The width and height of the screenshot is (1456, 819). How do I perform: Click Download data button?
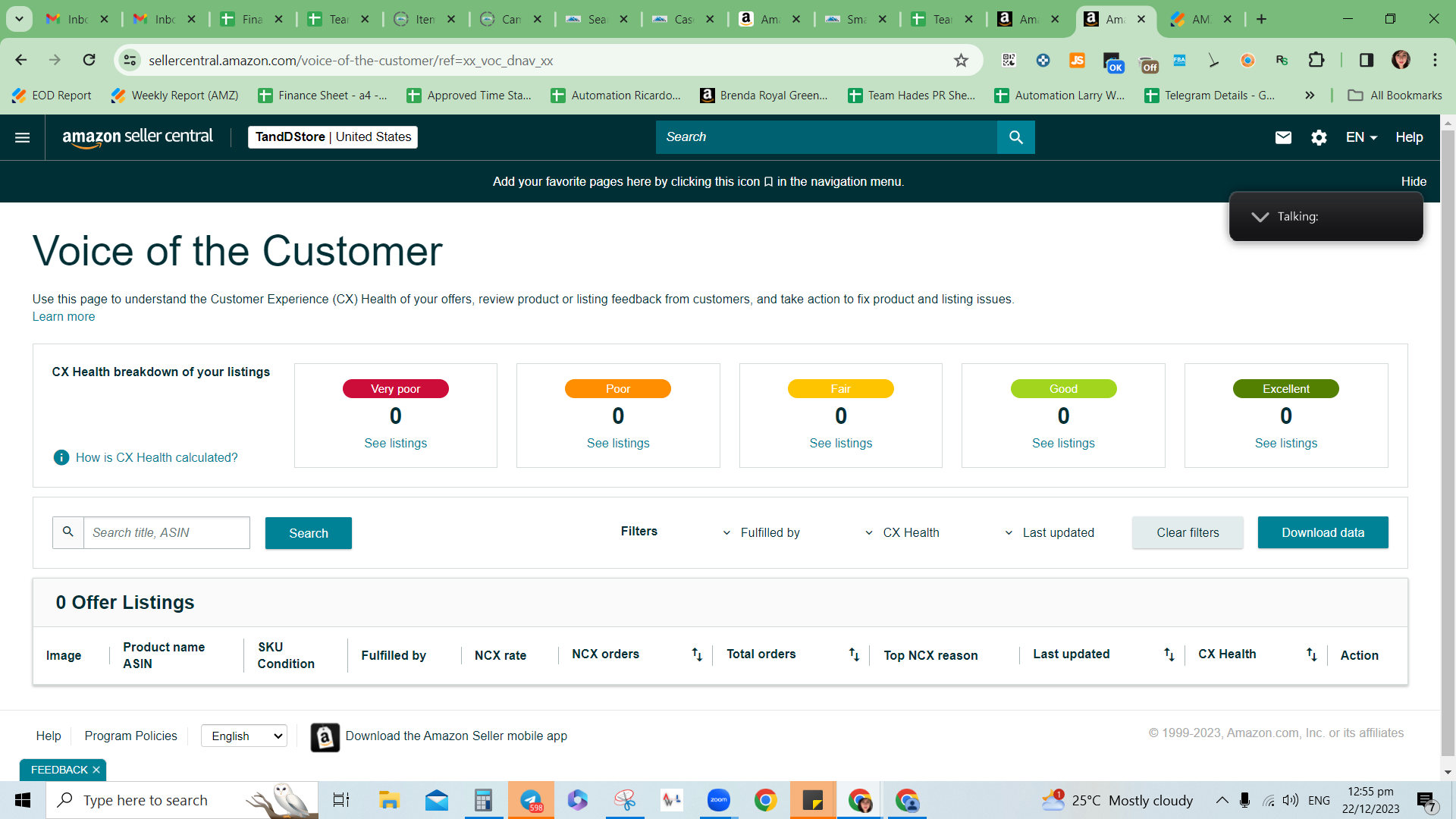tap(1323, 532)
